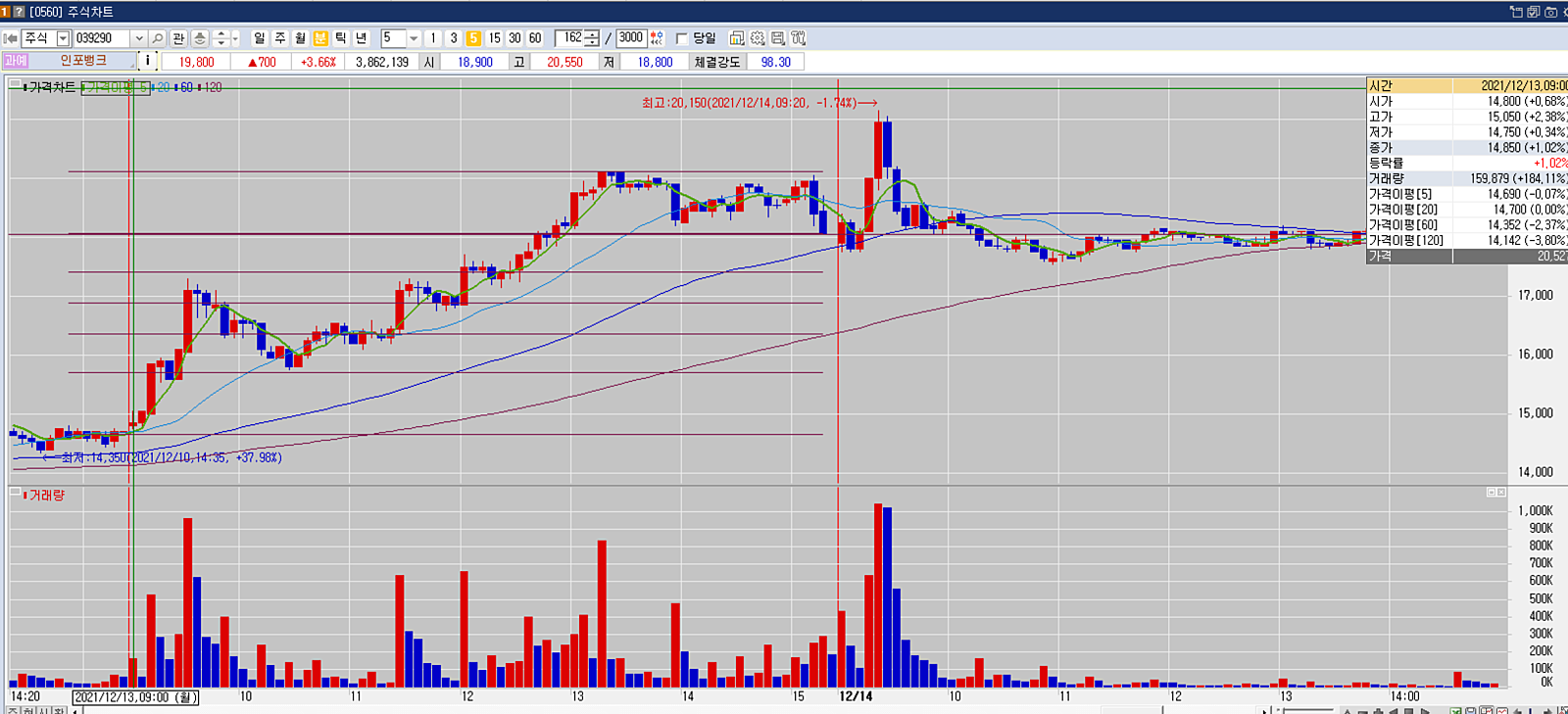Click the save chart layout icon
Image resolution: width=1568 pixels, height=714 pixels.
[x=778, y=38]
